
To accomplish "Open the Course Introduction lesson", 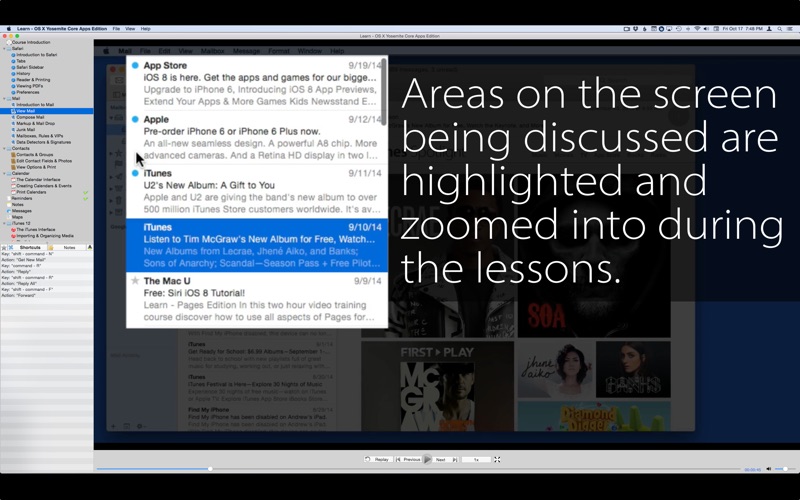I will pos(31,42).
